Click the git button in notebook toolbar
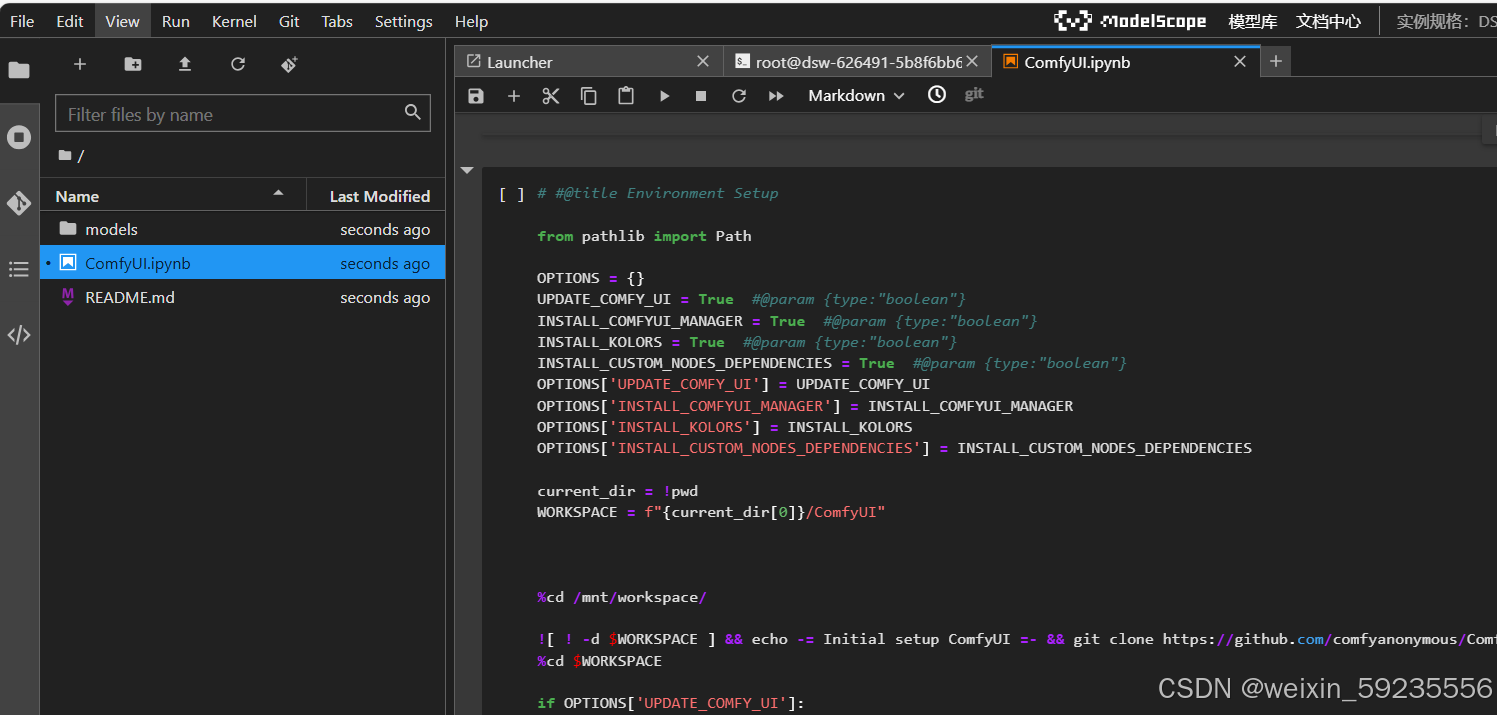The image size is (1497, 715). click(974, 94)
